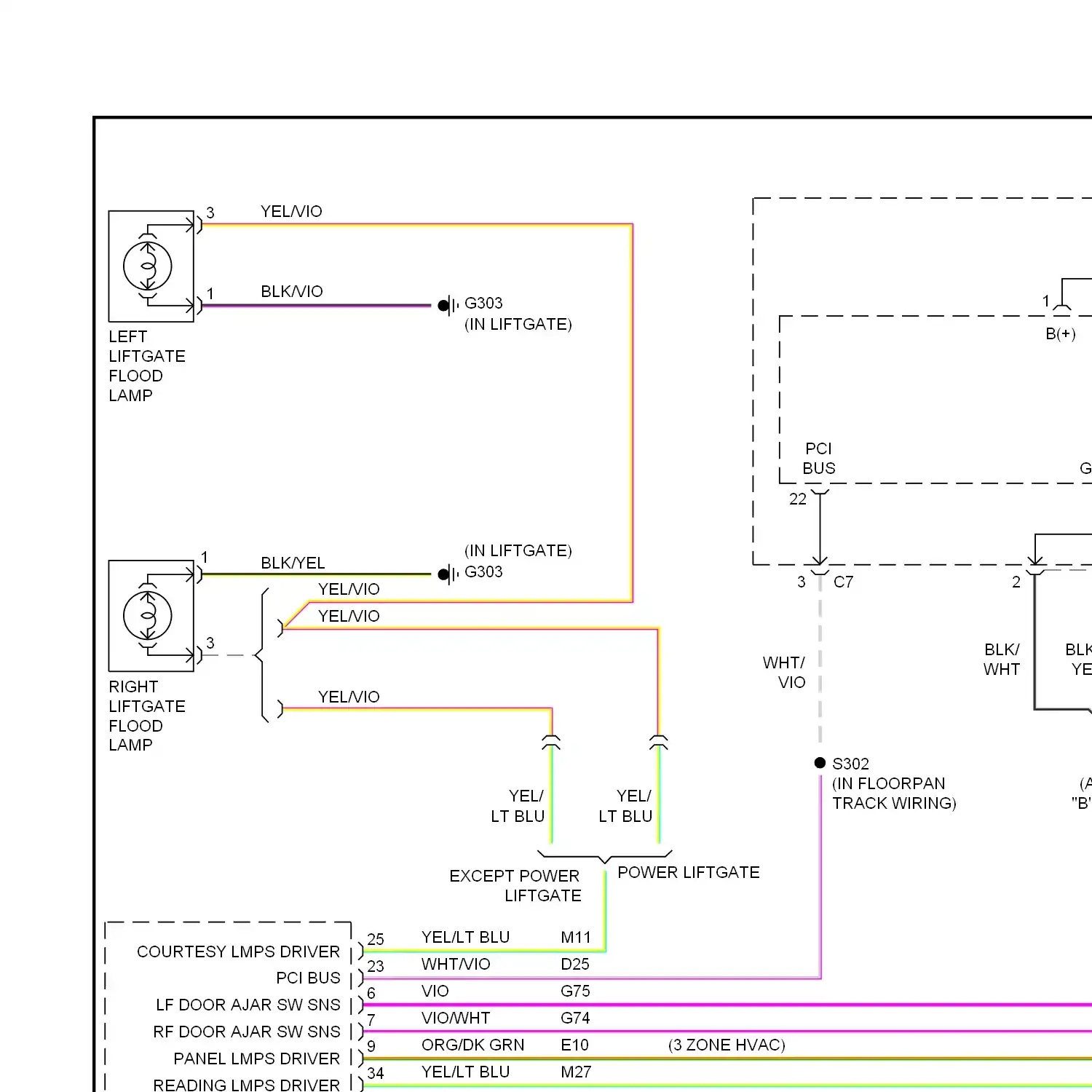Click PCI BUS in lower module pin list

tap(308, 978)
